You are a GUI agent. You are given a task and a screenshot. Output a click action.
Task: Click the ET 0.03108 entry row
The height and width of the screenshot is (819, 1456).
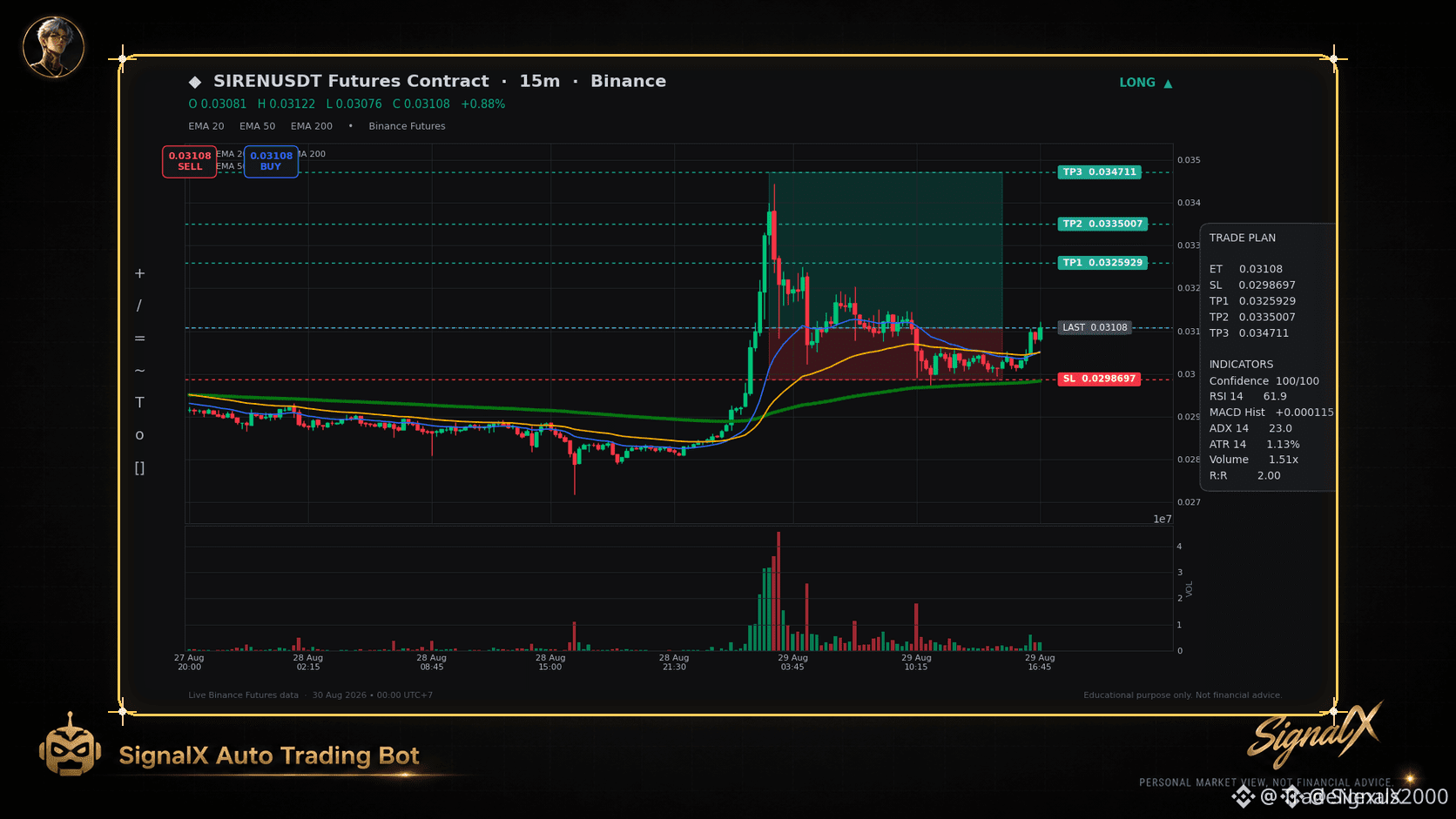point(1245,269)
